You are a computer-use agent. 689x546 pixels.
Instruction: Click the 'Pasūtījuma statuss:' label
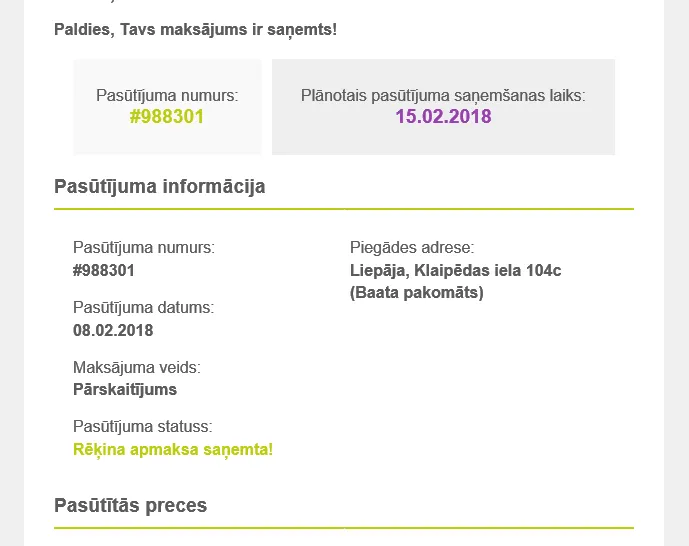pyautogui.click(x=143, y=427)
